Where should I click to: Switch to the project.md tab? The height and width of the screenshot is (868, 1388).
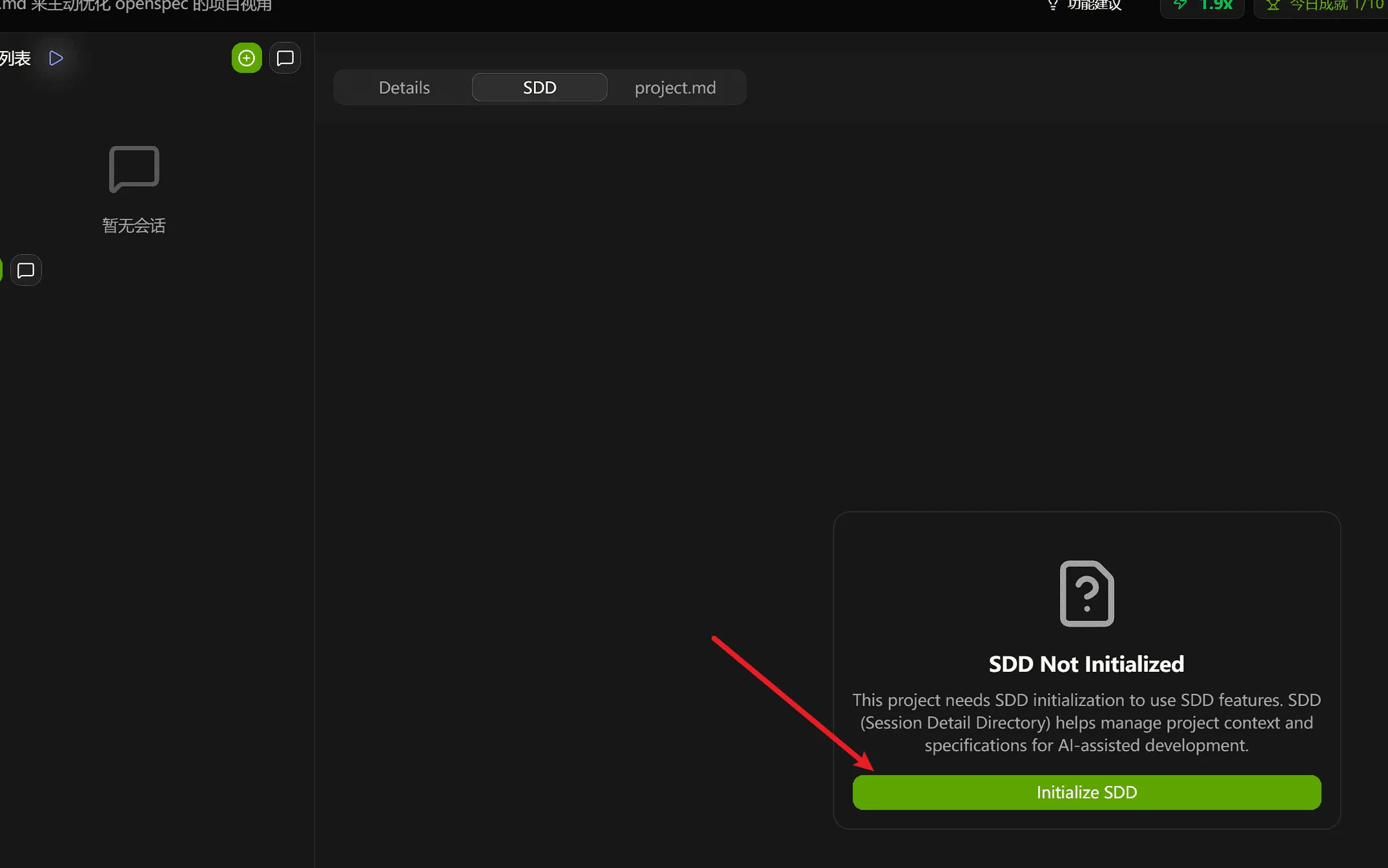tap(675, 87)
